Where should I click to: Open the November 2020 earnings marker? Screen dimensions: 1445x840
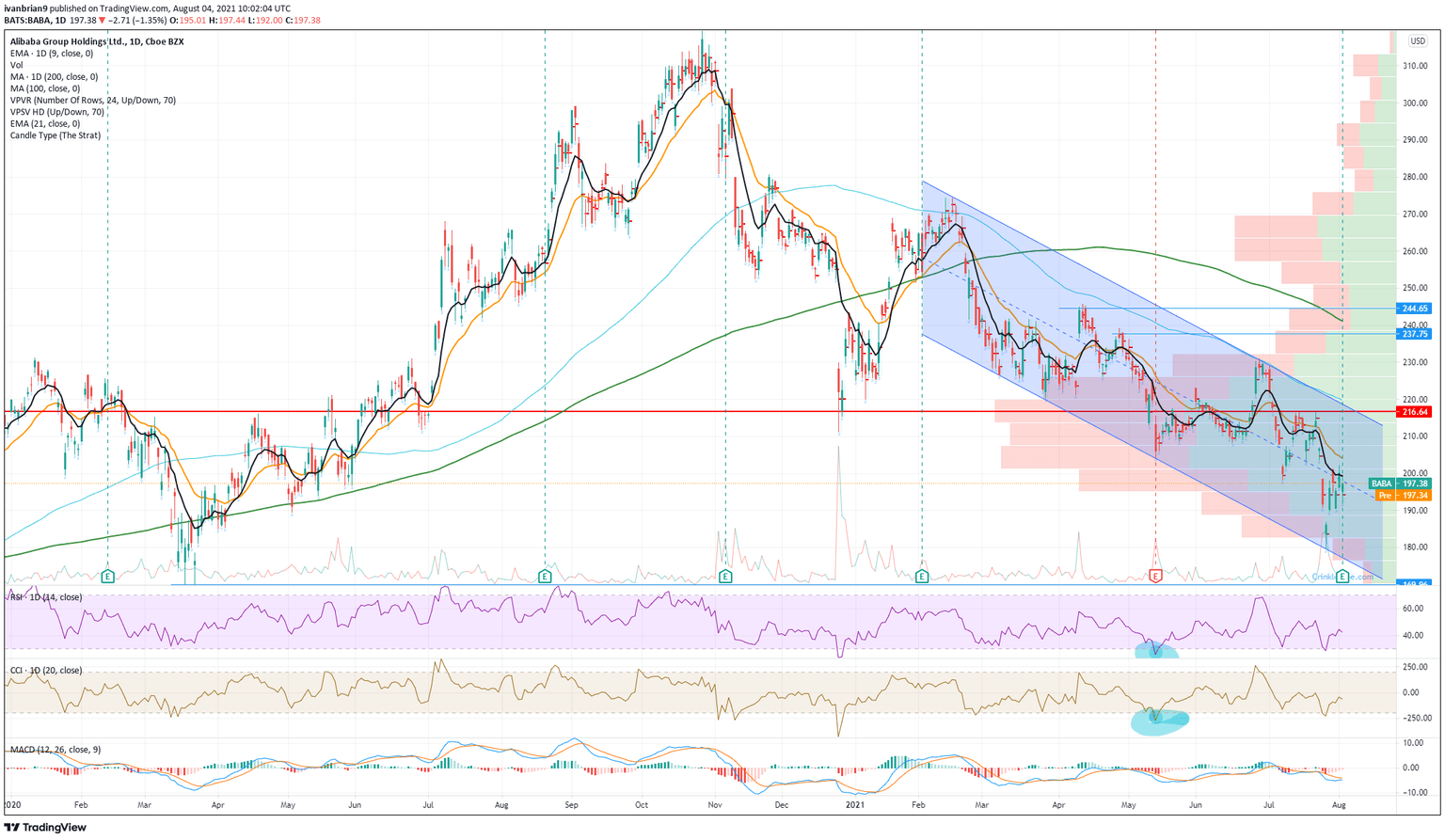pos(725,575)
